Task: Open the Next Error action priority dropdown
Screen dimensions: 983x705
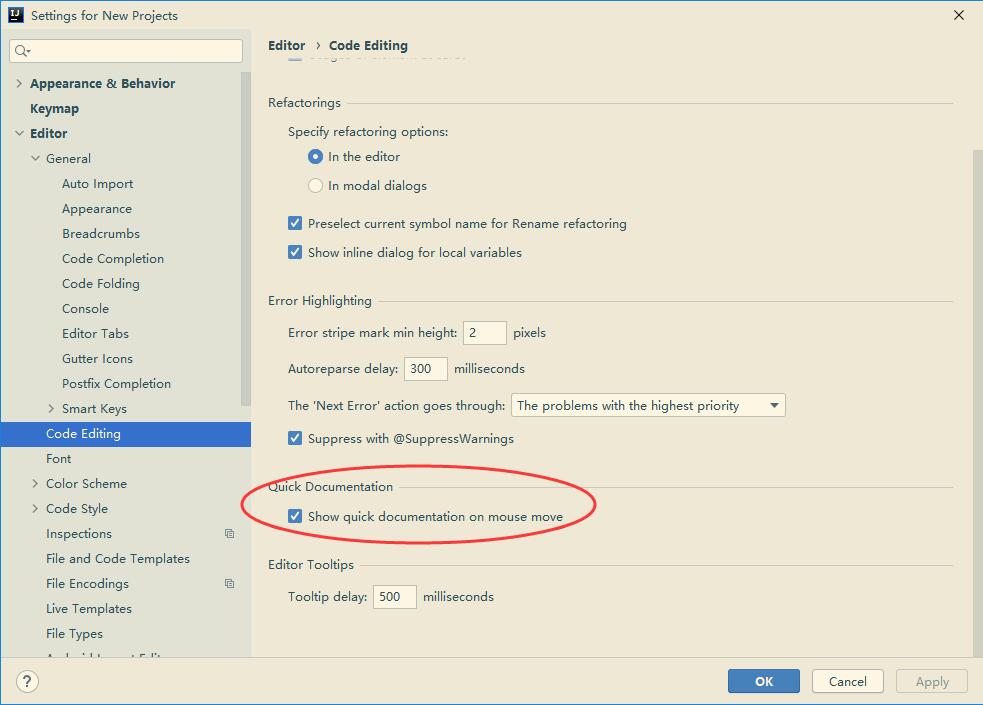Action: (648, 405)
